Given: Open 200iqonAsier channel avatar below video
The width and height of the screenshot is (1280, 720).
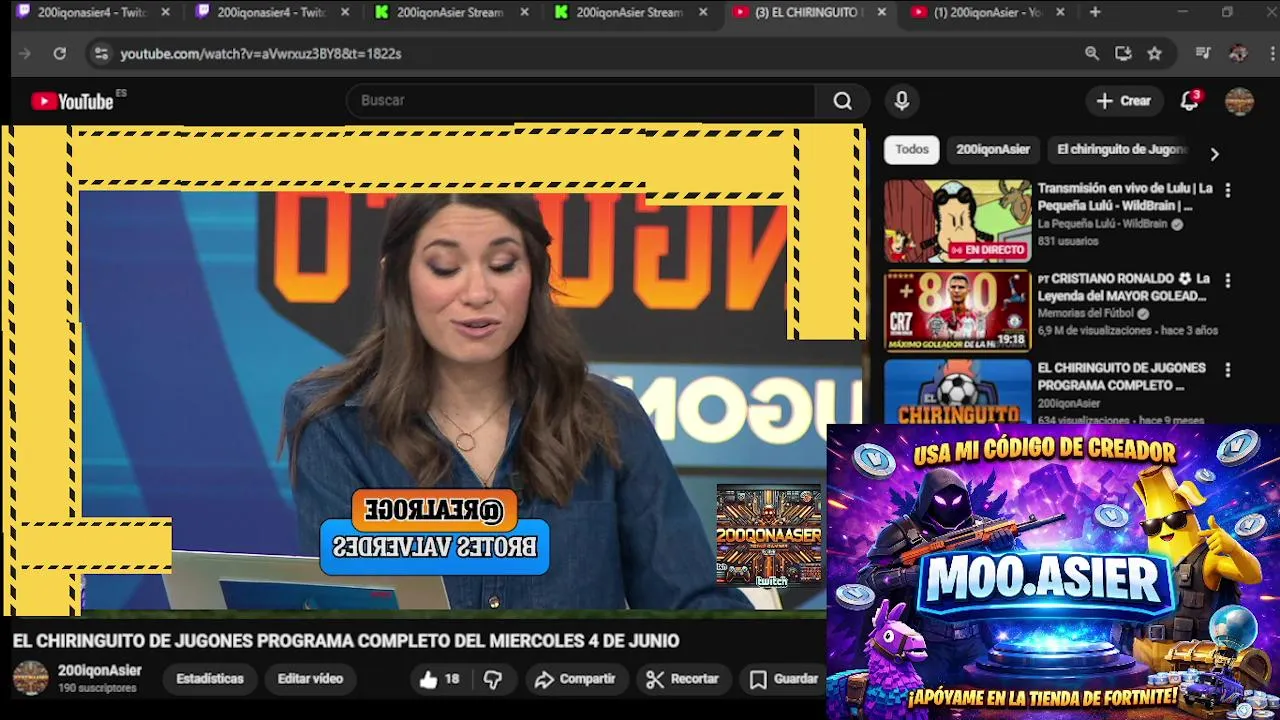Looking at the screenshot, I should click(x=30, y=678).
